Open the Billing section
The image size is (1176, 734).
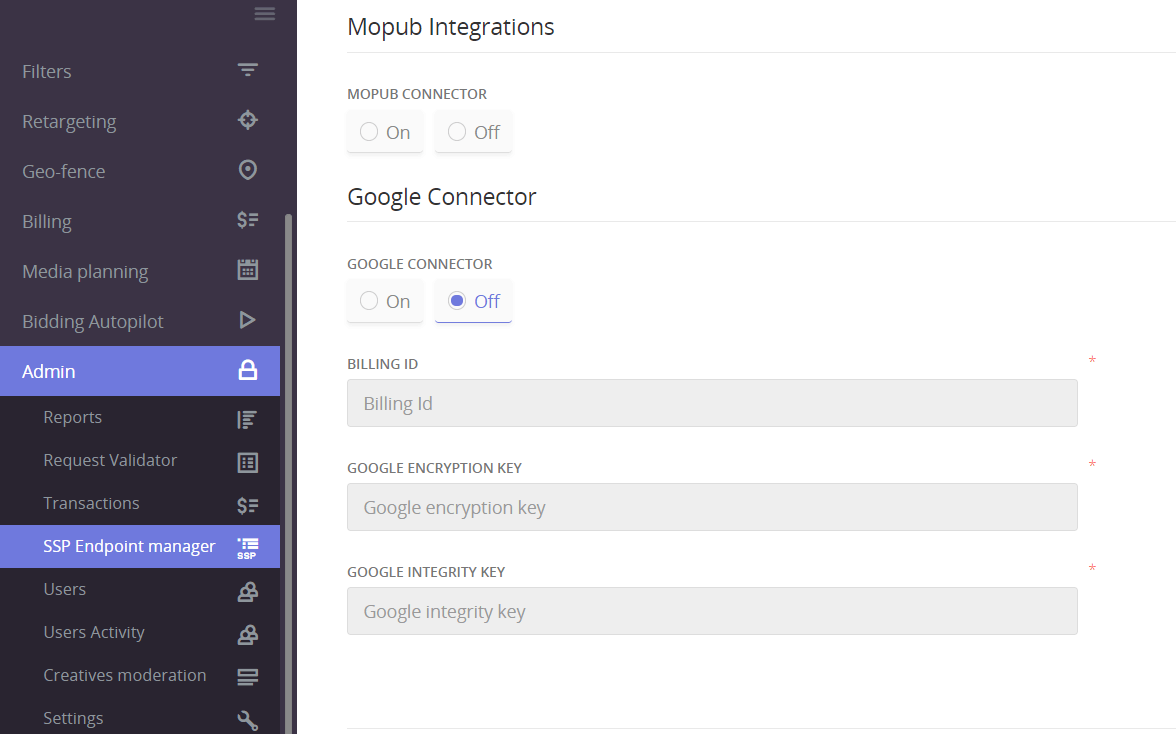tap(140, 221)
